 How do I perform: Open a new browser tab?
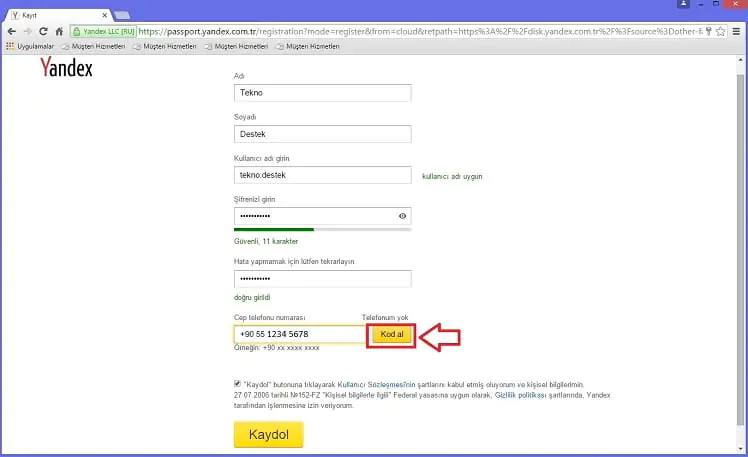pos(122,15)
